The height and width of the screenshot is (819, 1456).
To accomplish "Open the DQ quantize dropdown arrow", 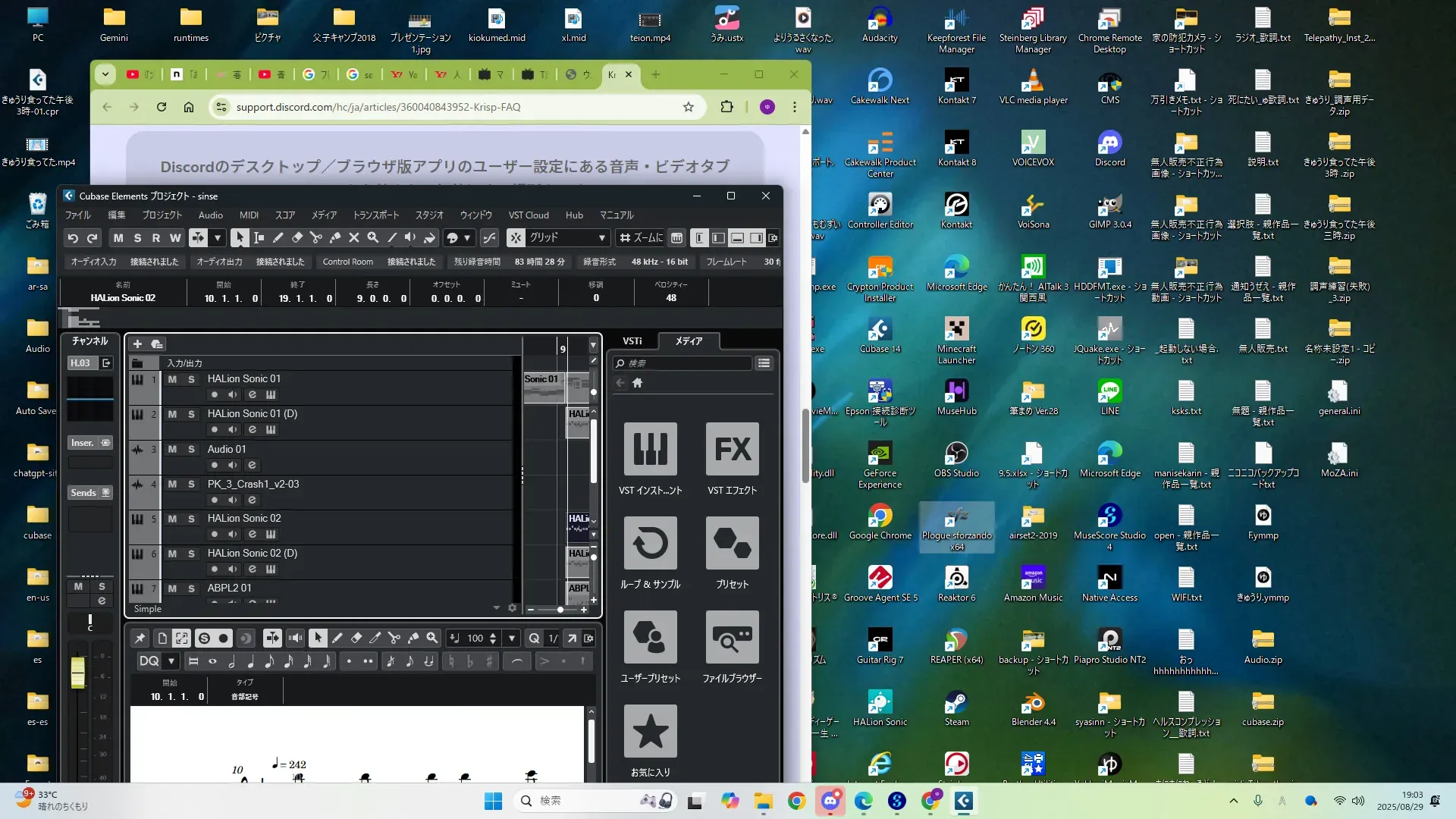I will (x=171, y=661).
